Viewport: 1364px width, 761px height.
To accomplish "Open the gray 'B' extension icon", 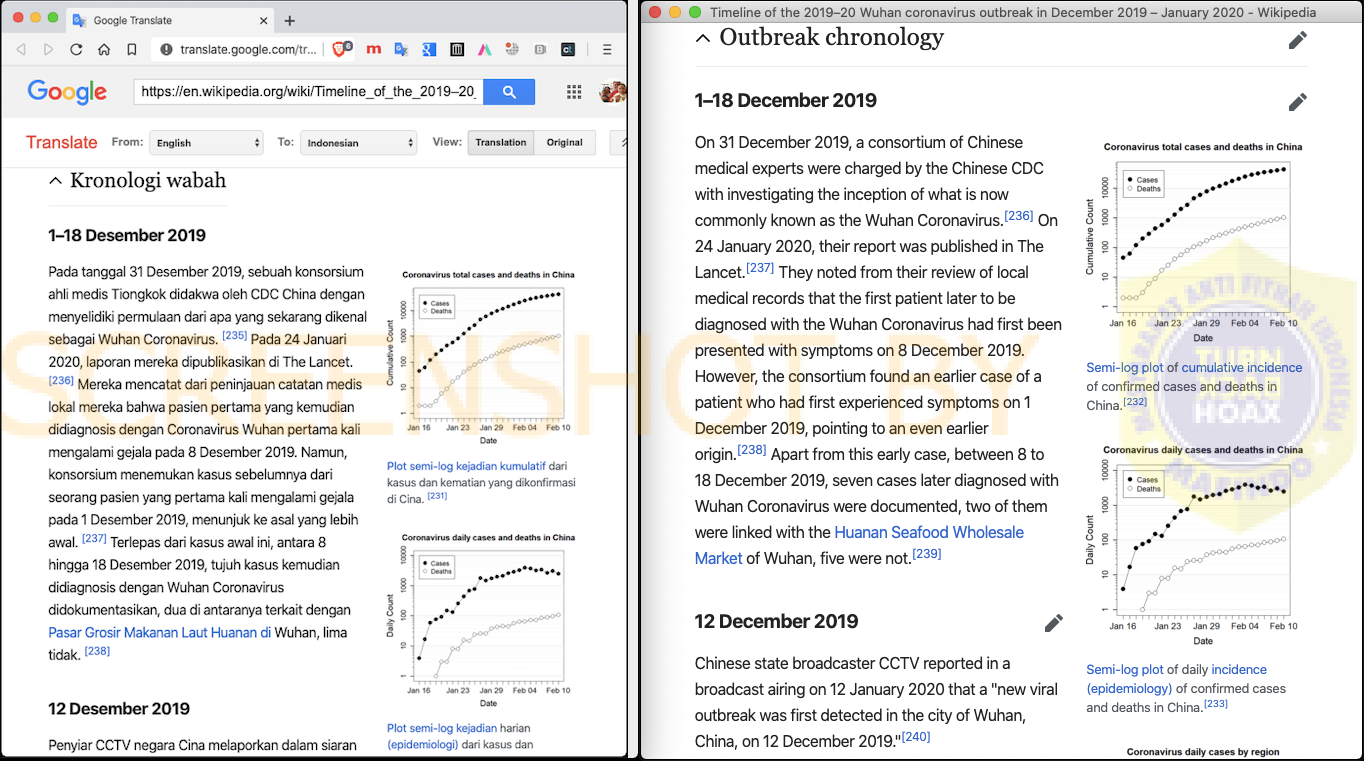I will point(540,49).
